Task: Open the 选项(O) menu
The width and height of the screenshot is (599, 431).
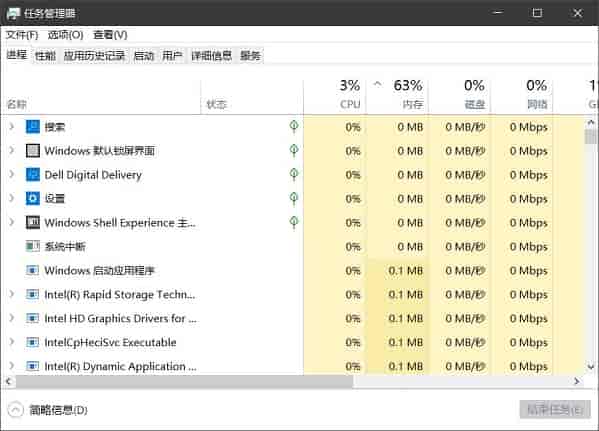Action: coord(65,35)
